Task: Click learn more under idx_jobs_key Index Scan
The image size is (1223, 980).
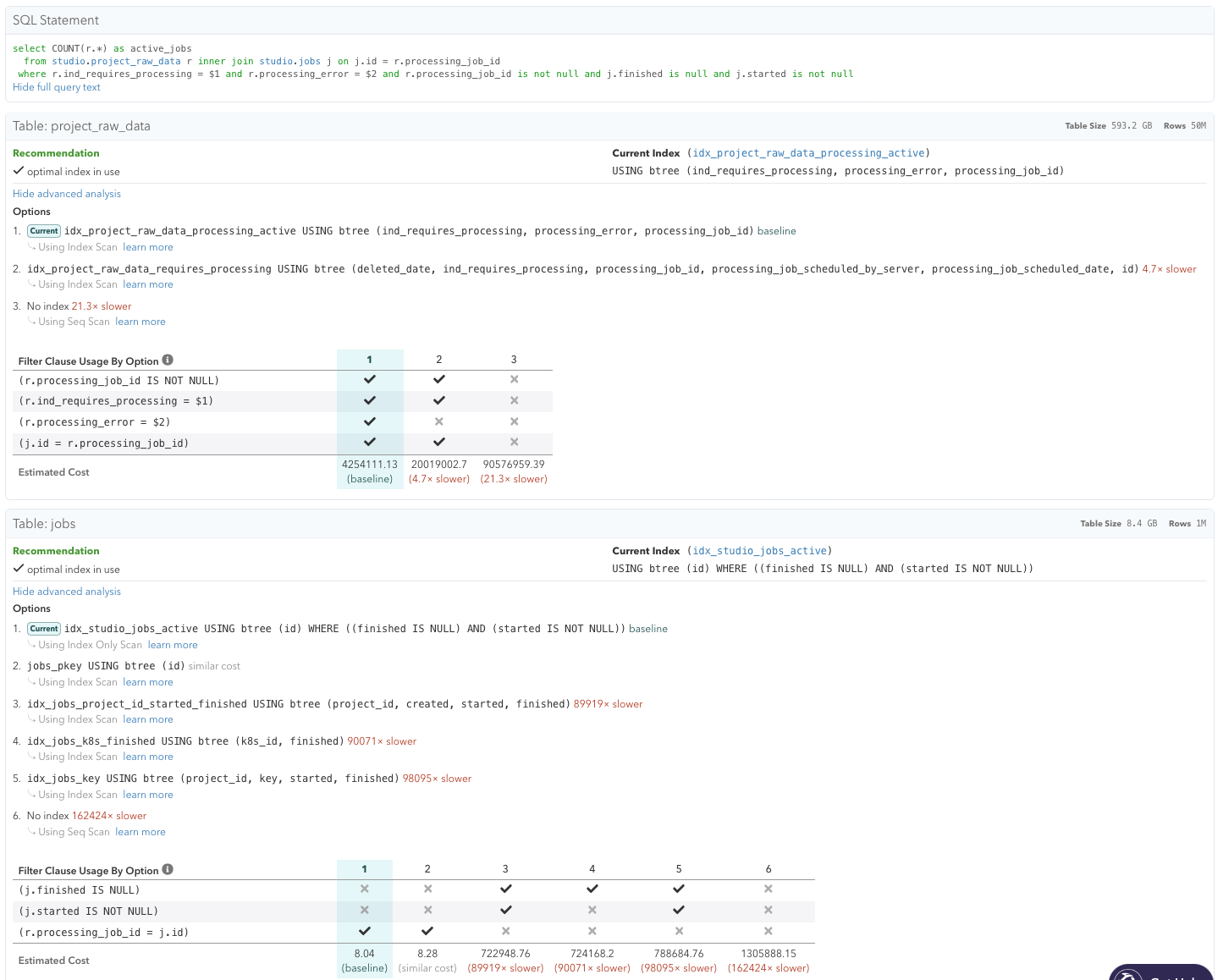Action: coord(148,795)
